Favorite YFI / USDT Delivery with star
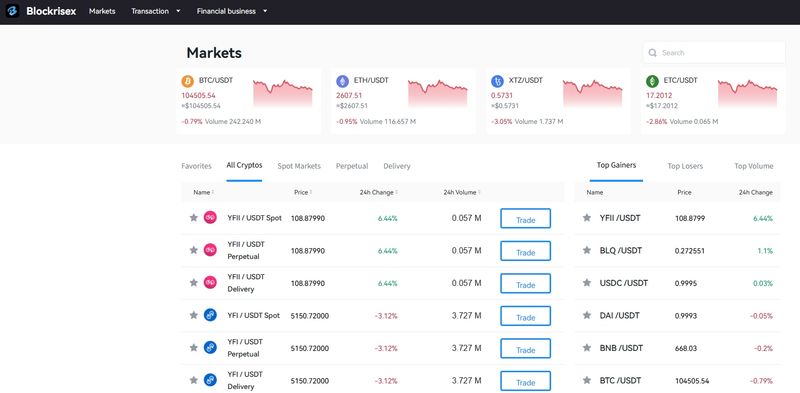 pyautogui.click(x=193, y=380)
